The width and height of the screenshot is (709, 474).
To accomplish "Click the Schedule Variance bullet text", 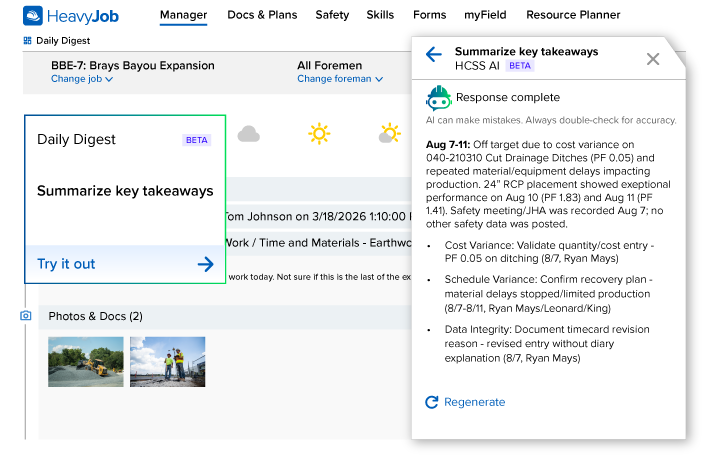I will 548,294.
